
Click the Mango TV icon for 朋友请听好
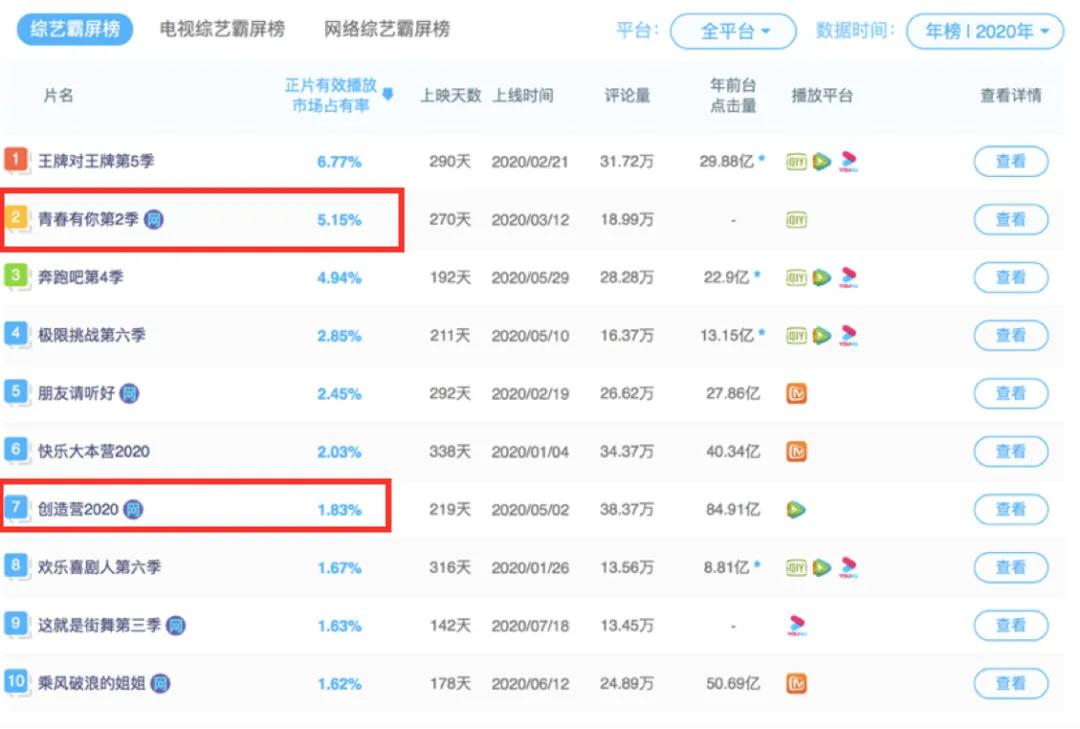click(796, 394)
